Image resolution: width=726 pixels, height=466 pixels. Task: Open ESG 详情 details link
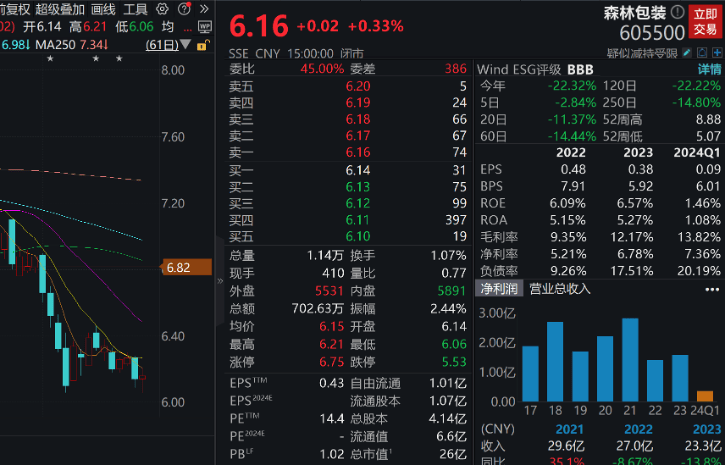point(709,70)
